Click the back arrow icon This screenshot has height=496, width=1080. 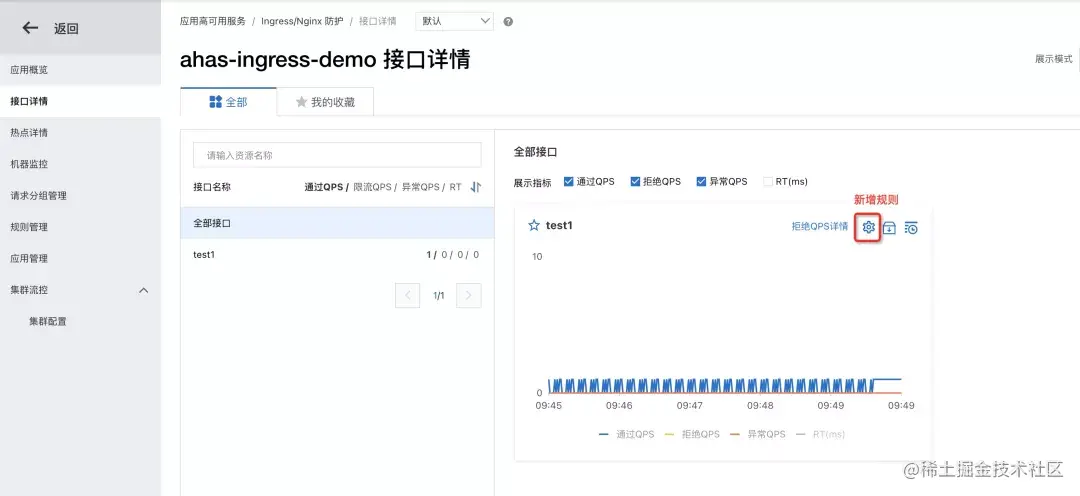coord(30,28)
